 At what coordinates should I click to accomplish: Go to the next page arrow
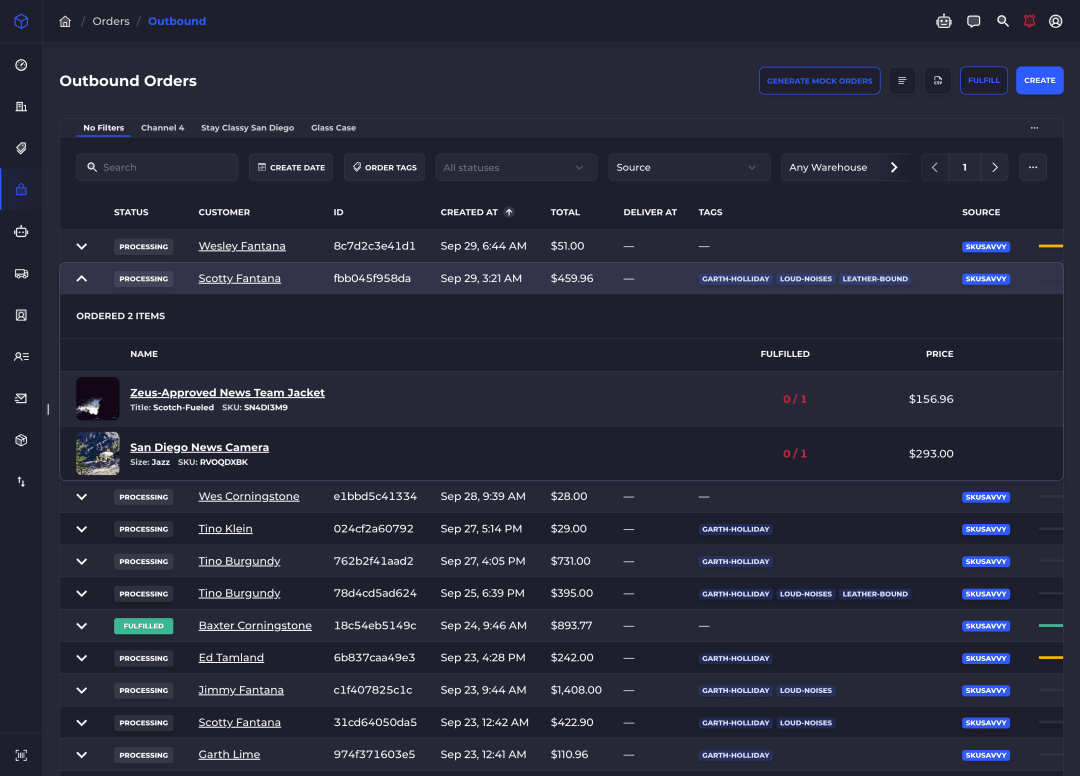tap(995, 167)
